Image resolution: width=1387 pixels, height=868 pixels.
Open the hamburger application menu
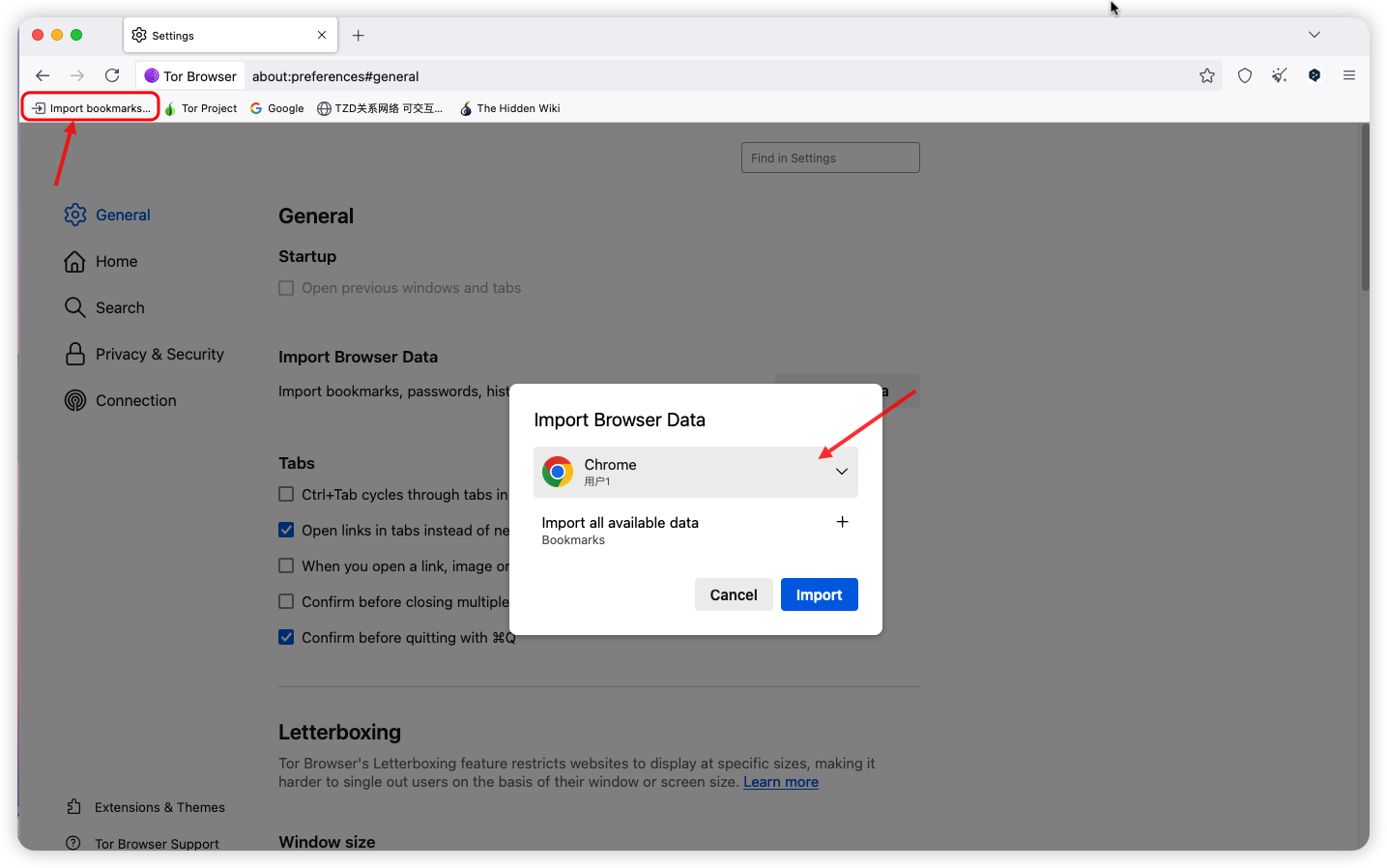pos(1349,75)
